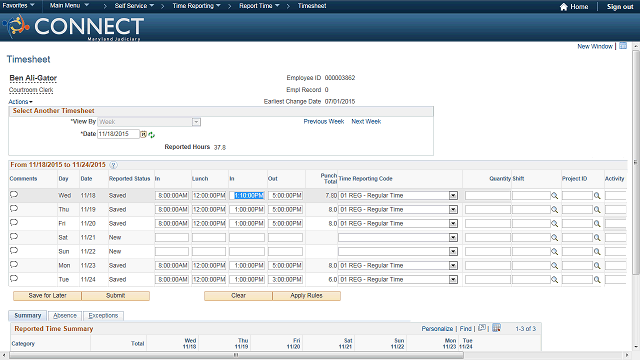Click the Save for Later button
640x360 pixels.
coord(47,296)
